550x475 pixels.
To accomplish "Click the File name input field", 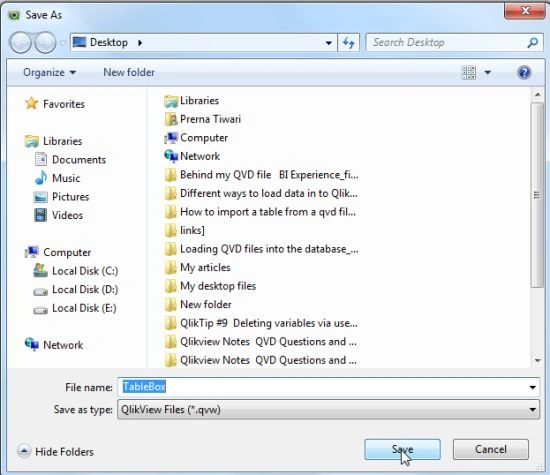I will (x=322, y=387).
